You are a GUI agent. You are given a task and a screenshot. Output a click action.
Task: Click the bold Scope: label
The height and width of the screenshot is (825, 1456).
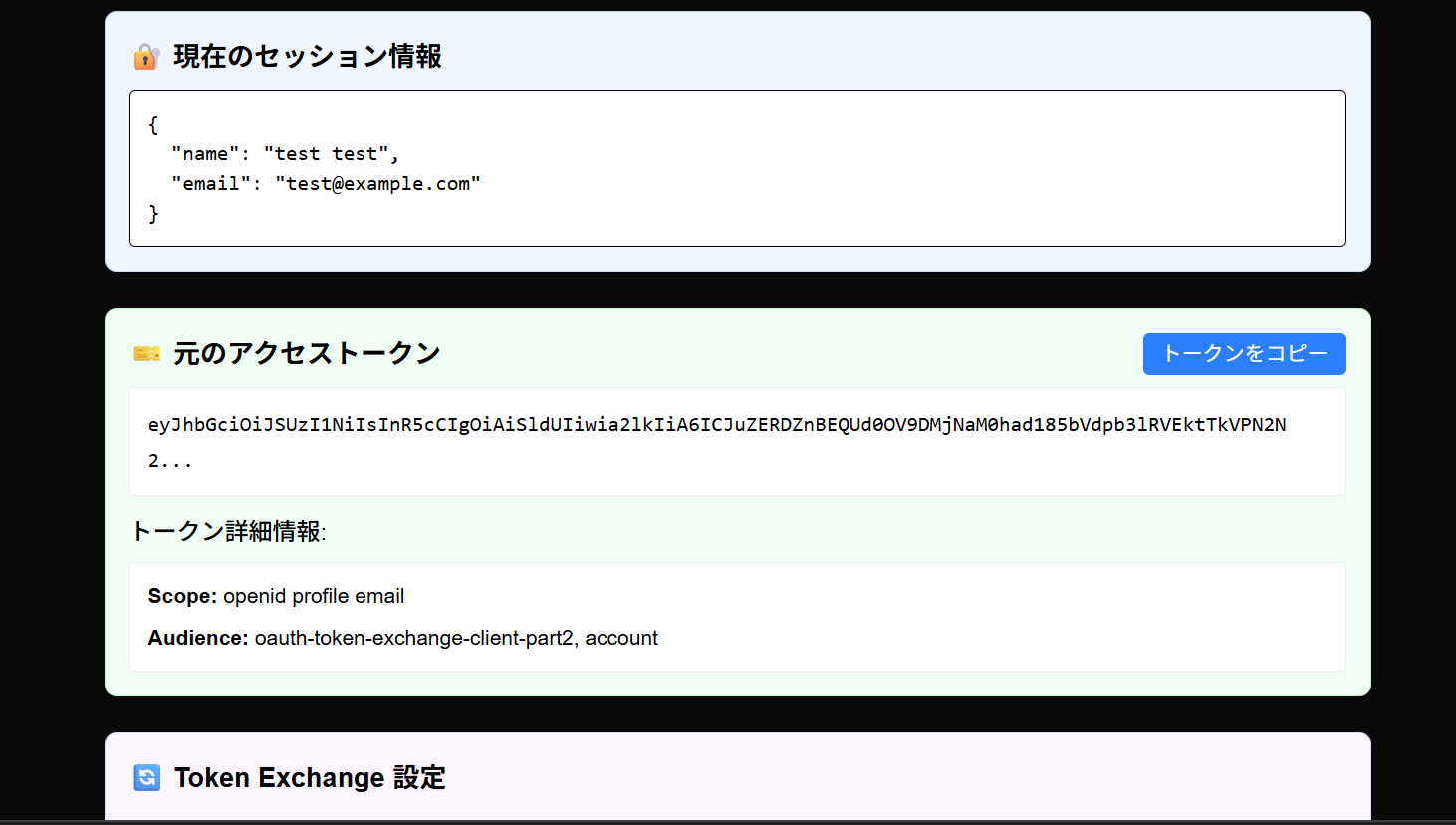click(182, 596)
